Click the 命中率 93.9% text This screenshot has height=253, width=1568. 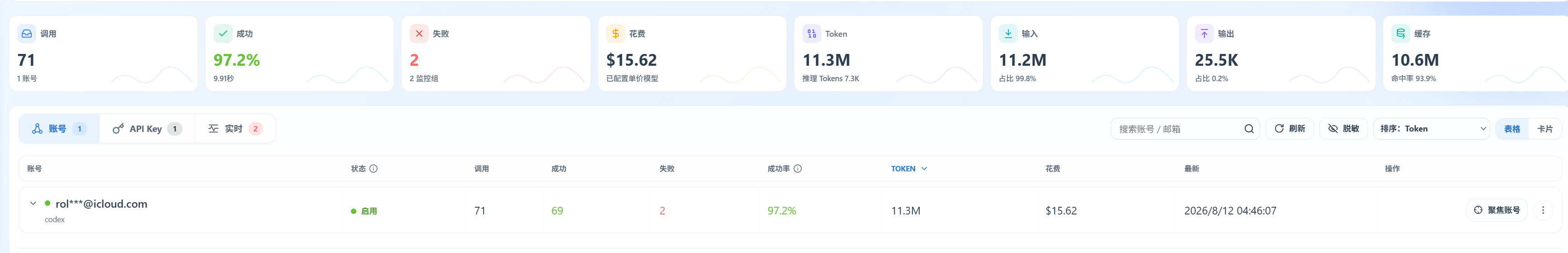(x=1414, y=78)
